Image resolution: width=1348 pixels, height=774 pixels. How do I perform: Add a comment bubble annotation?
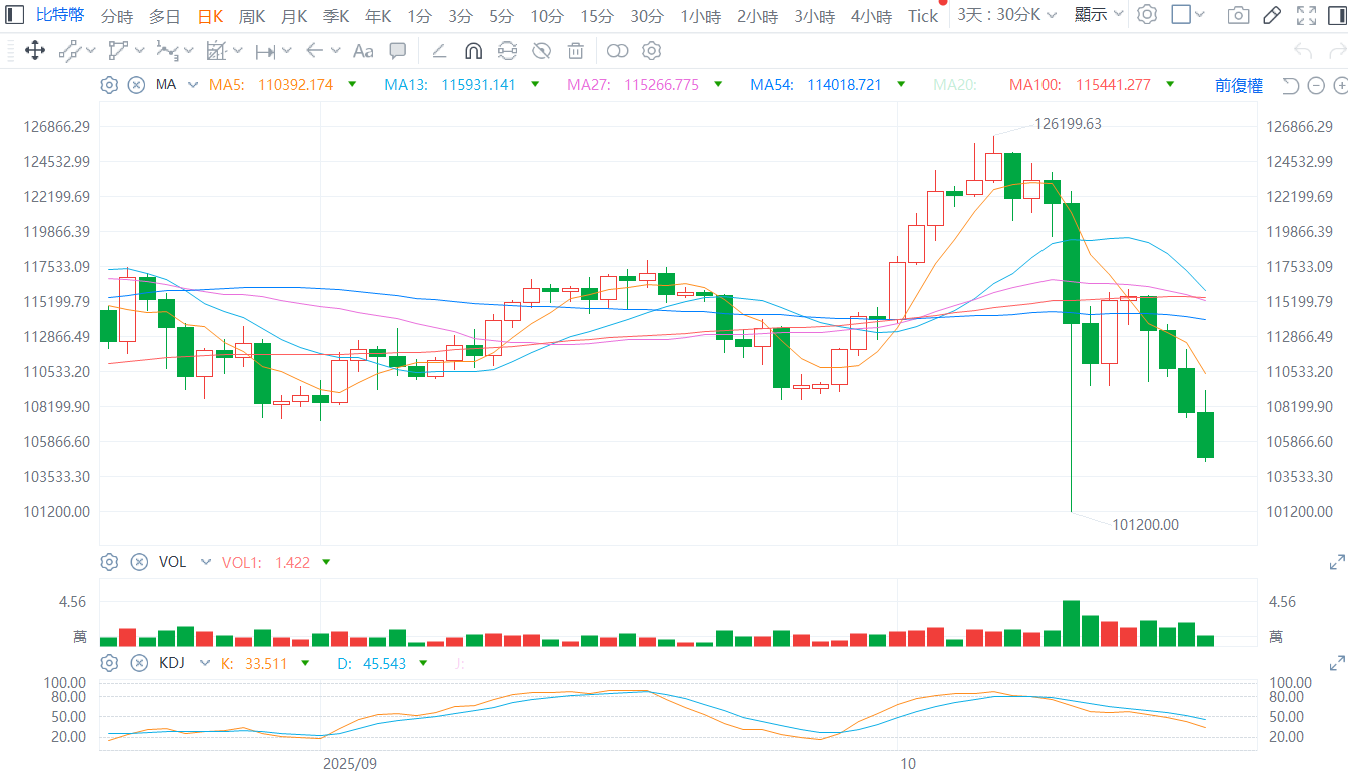point(397,51)
